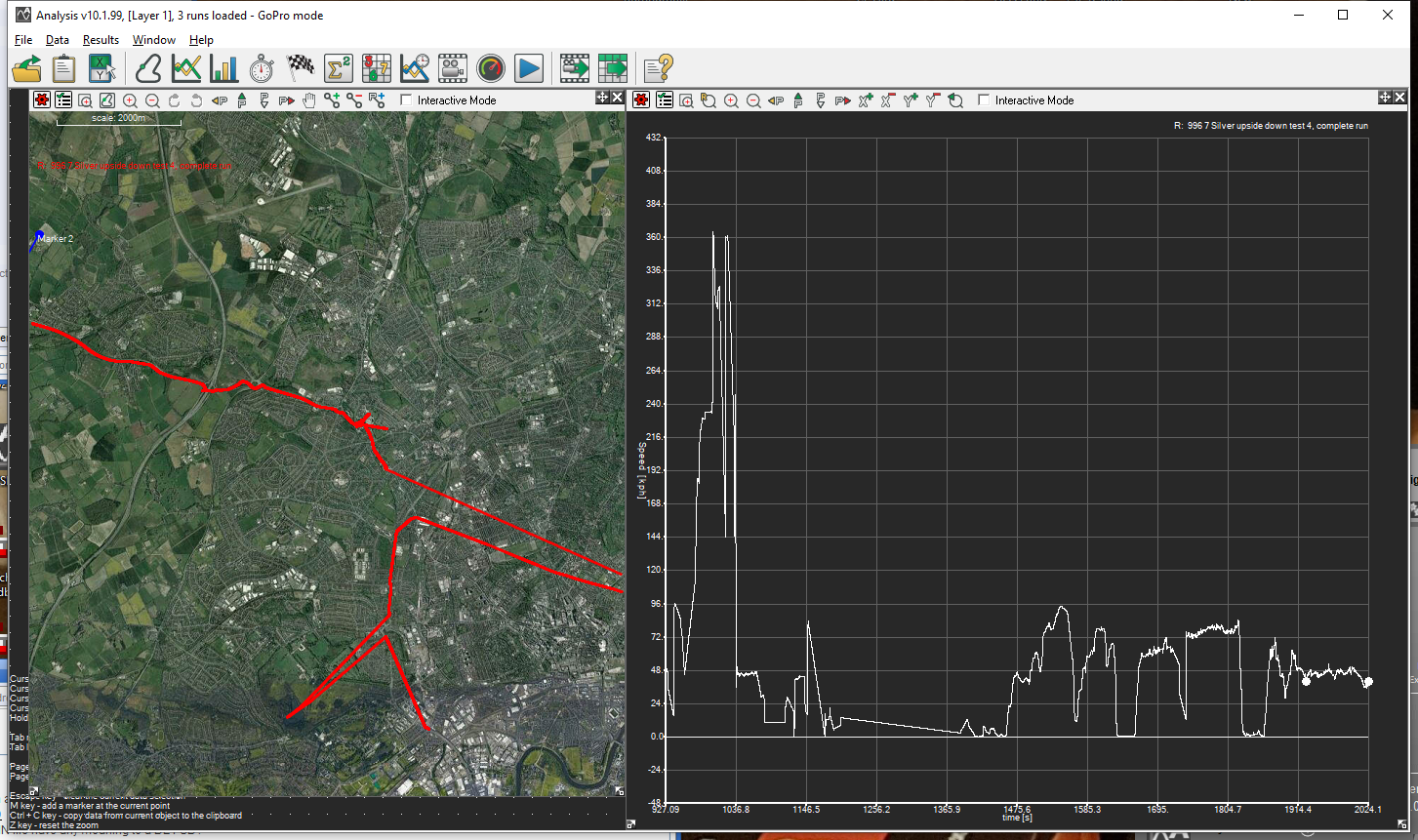1418x840 pixels.
Task: Close the map panel
Action: tap(618, 98)
